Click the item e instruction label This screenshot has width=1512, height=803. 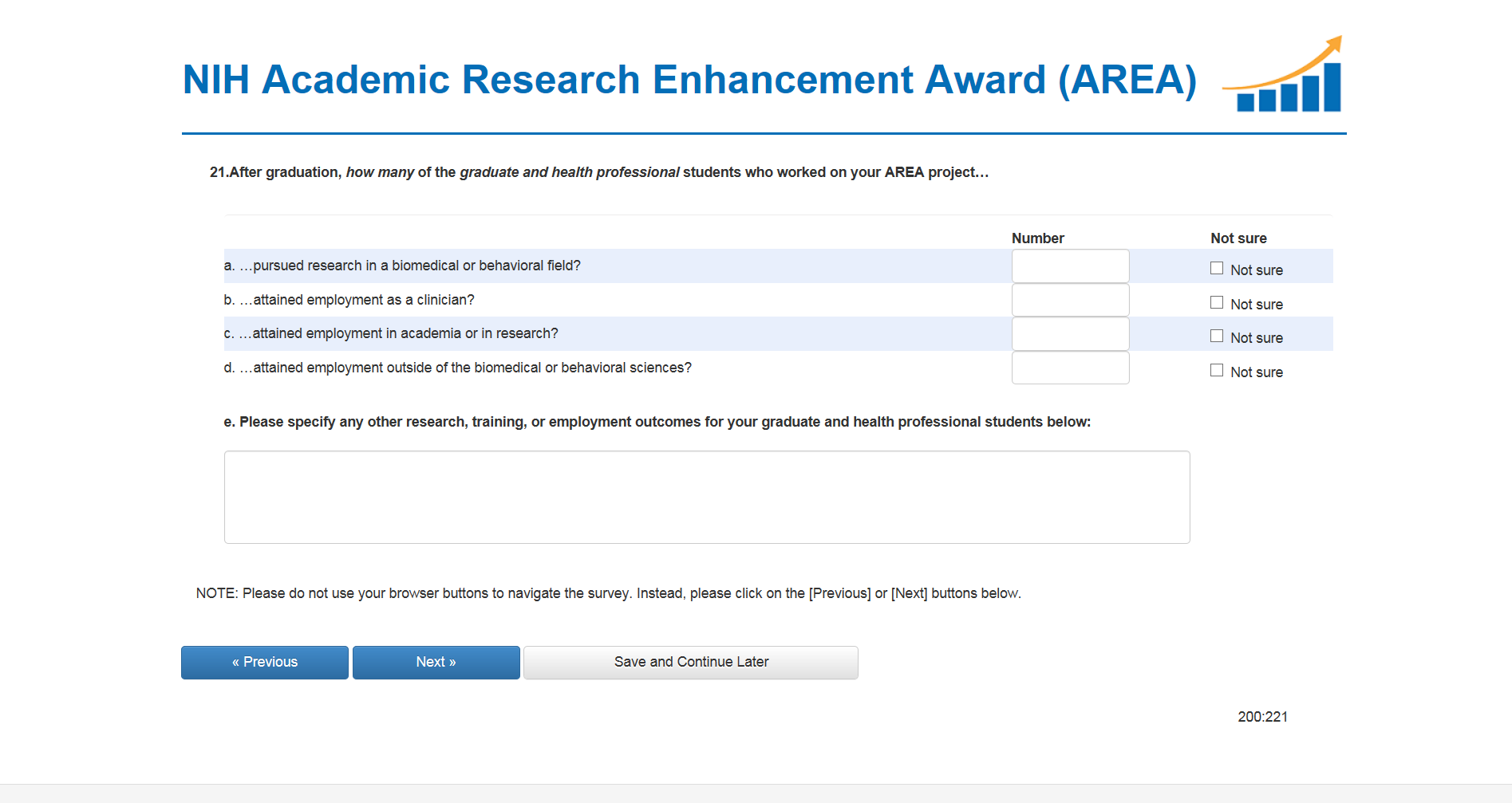pos(657,422)
